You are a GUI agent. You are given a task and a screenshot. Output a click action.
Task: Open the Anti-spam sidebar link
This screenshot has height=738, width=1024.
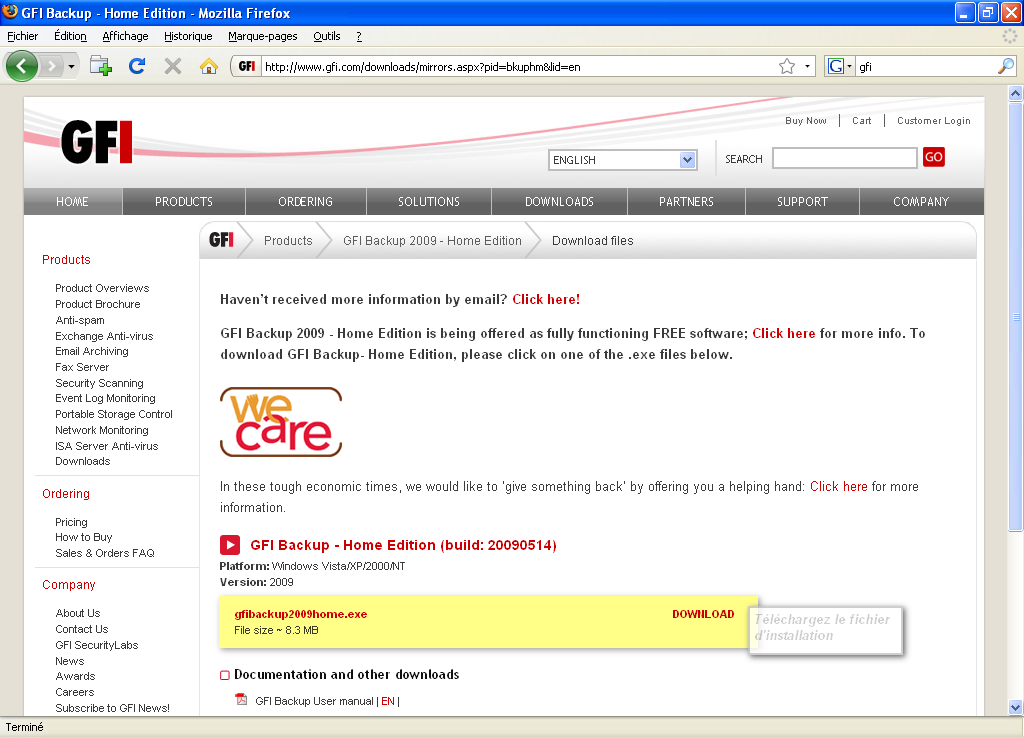coord(80,320)
